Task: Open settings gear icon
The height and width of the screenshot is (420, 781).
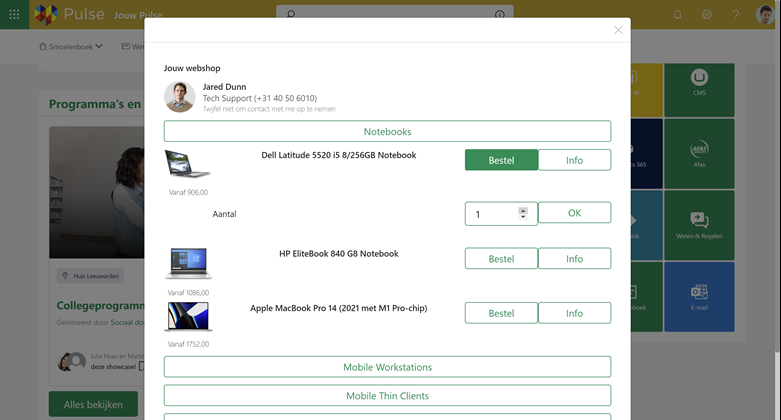Action: 706,14
